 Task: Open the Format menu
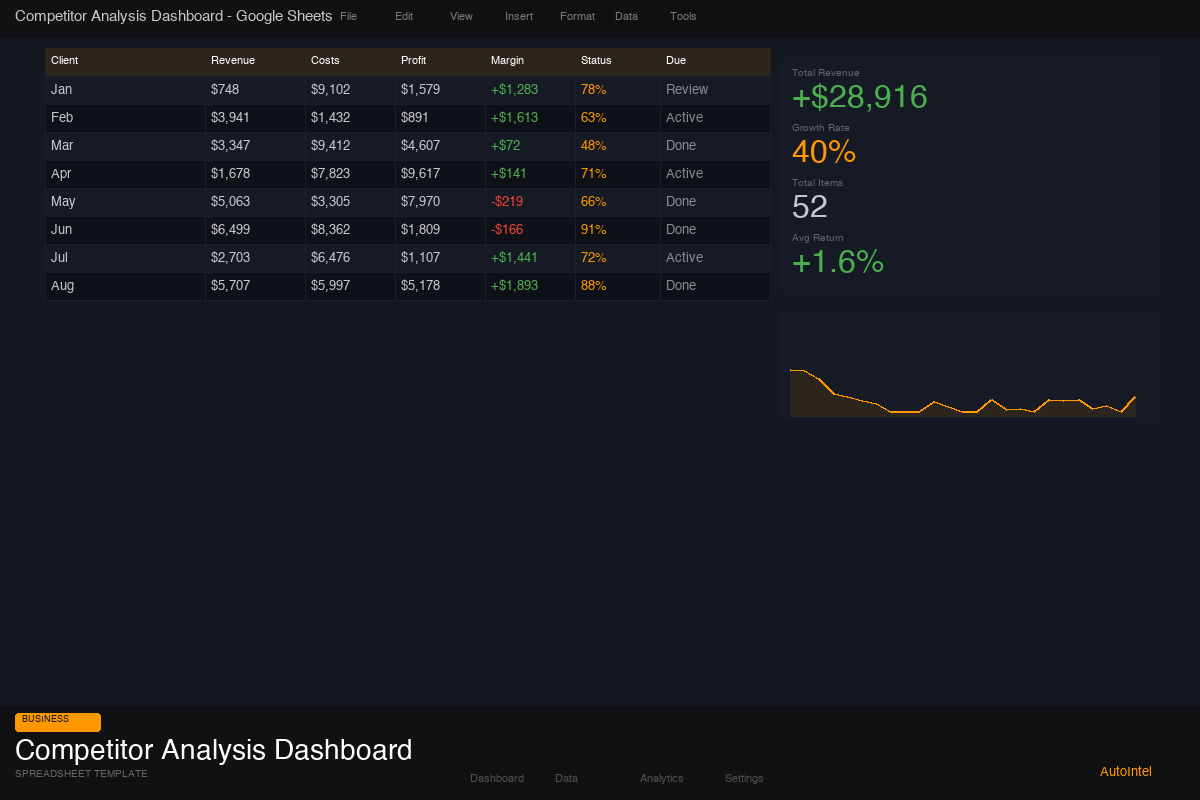[577, 16]
